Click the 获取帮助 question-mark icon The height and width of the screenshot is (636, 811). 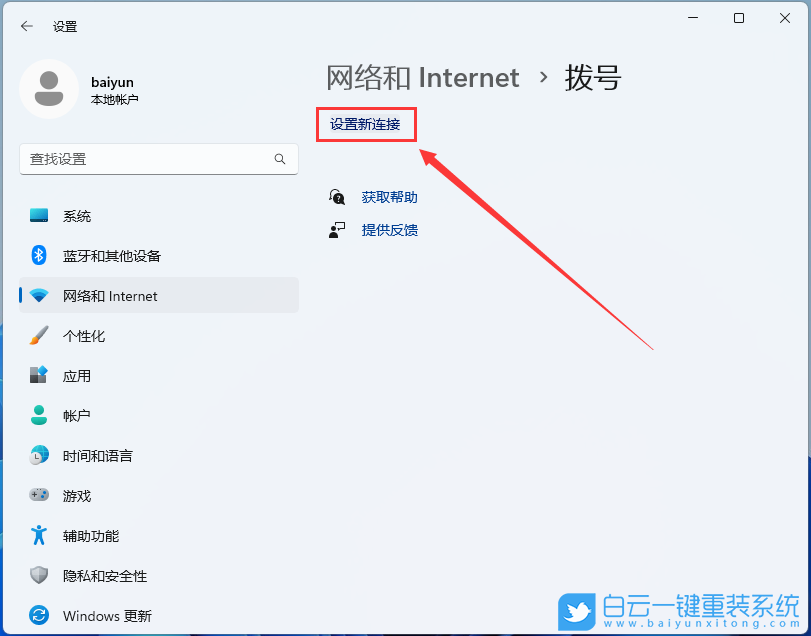338,196
